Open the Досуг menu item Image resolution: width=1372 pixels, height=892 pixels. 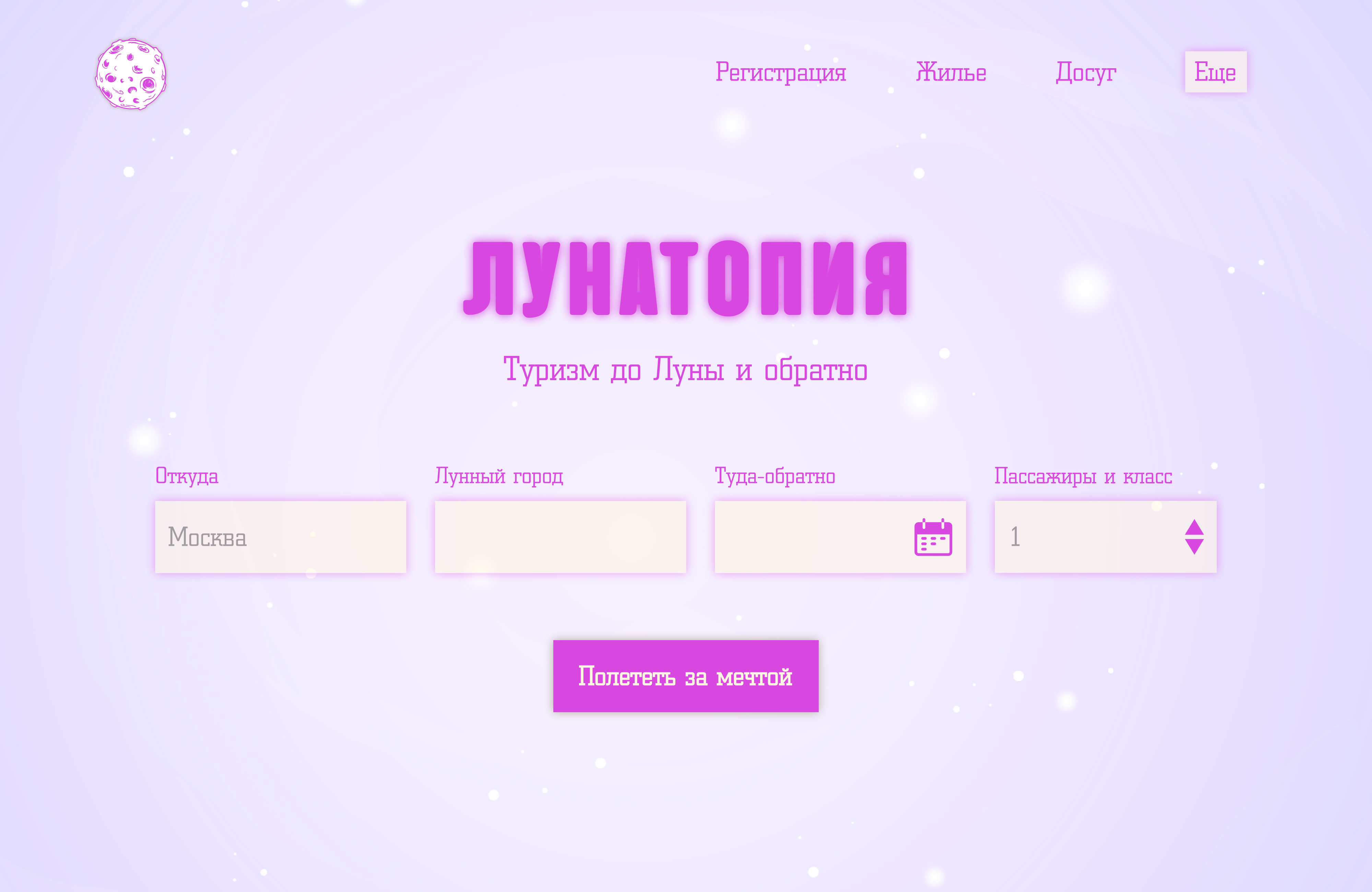1086,73
